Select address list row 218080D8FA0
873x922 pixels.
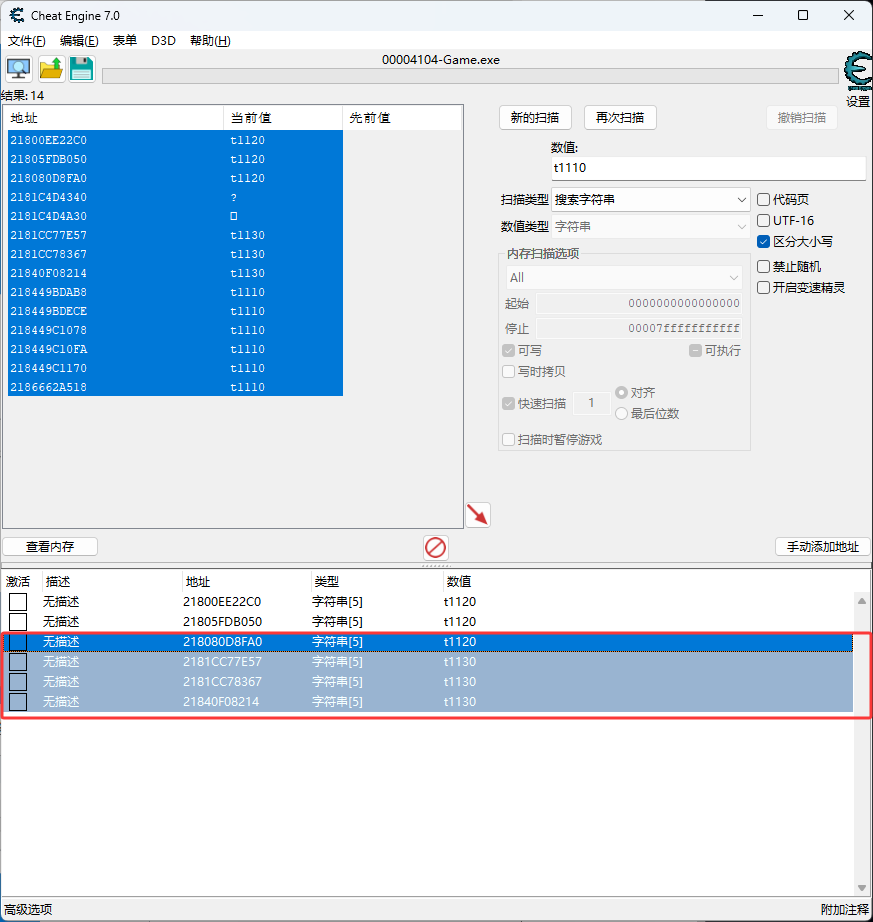coord(428,642)
